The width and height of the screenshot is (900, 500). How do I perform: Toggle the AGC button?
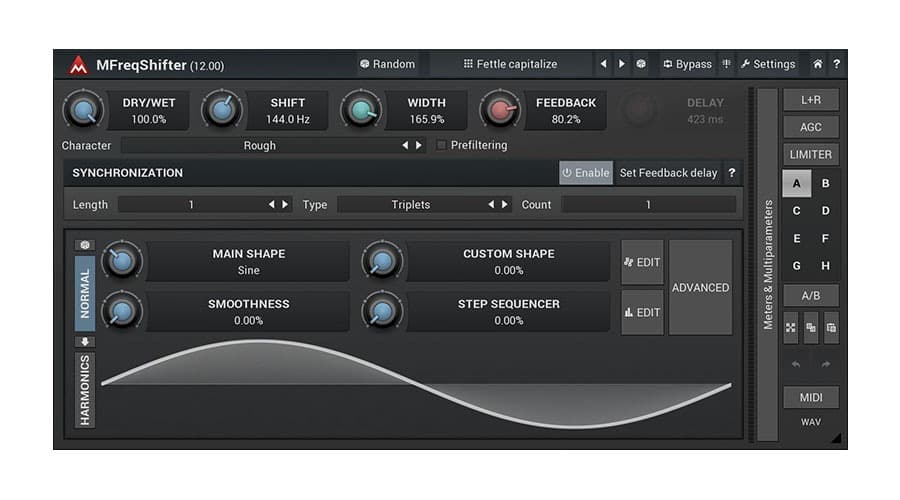811,127
